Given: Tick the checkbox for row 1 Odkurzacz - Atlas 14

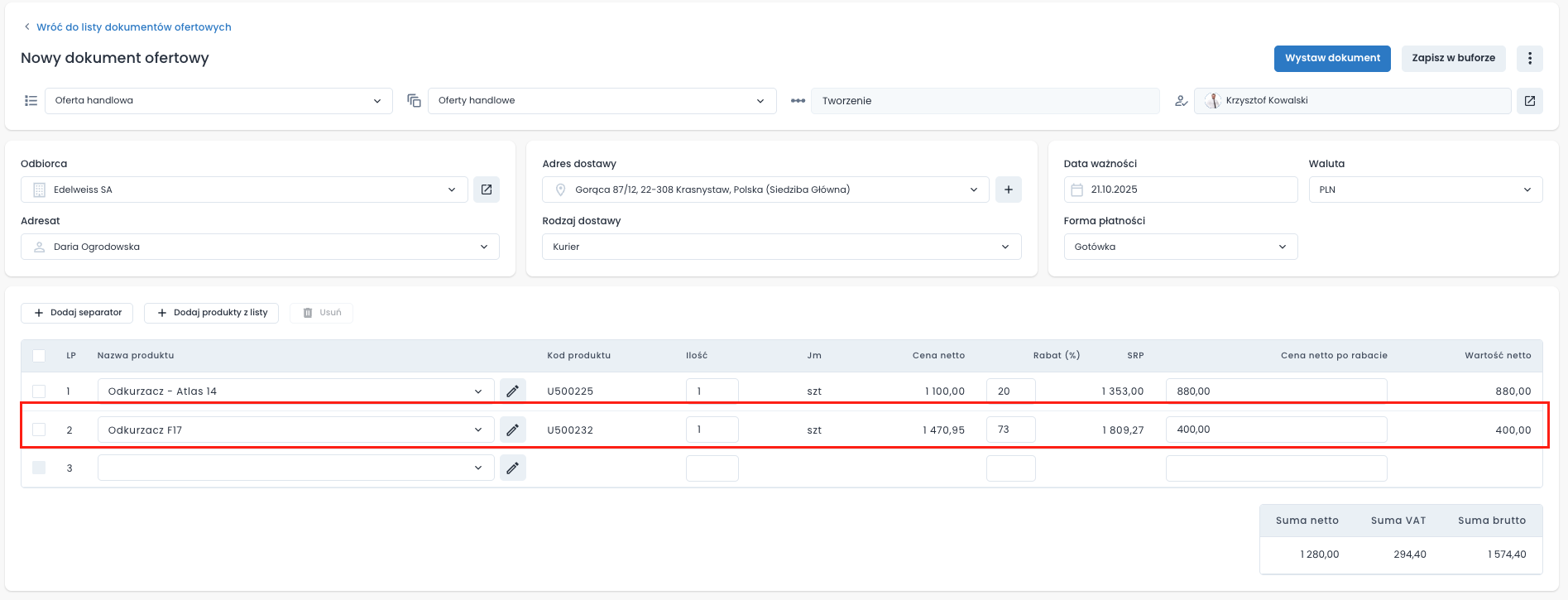Looking at the screenshot, I should click(x=39, y=391).
